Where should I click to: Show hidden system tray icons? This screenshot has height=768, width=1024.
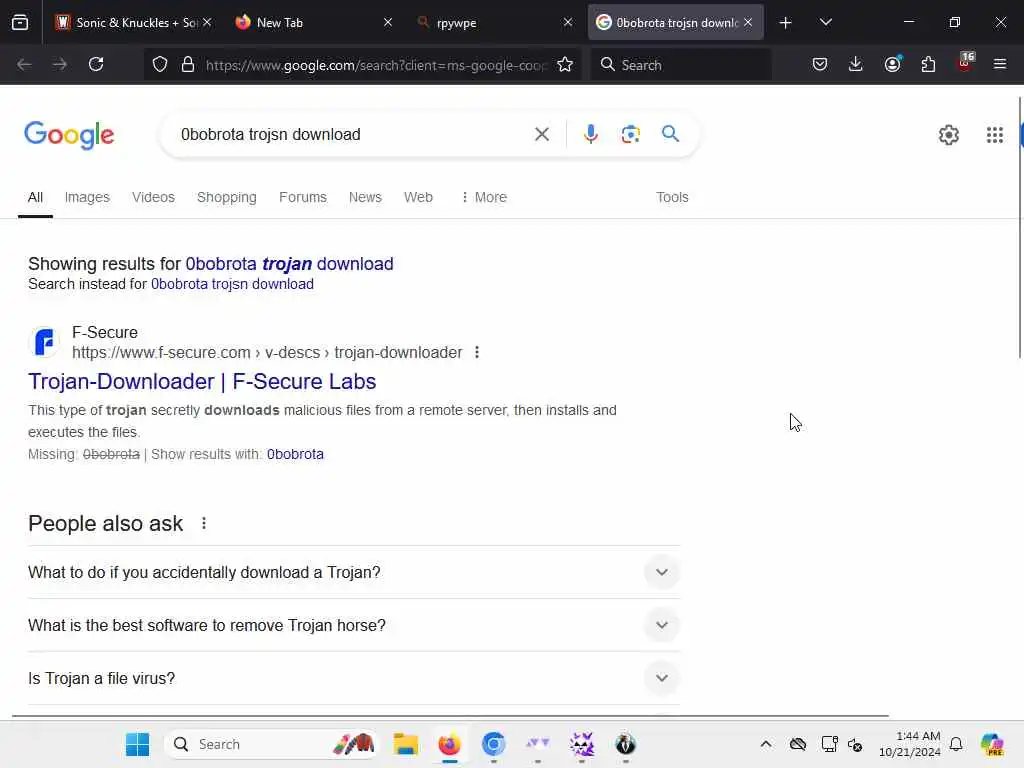pyautogui.click(x=766, y=744)
